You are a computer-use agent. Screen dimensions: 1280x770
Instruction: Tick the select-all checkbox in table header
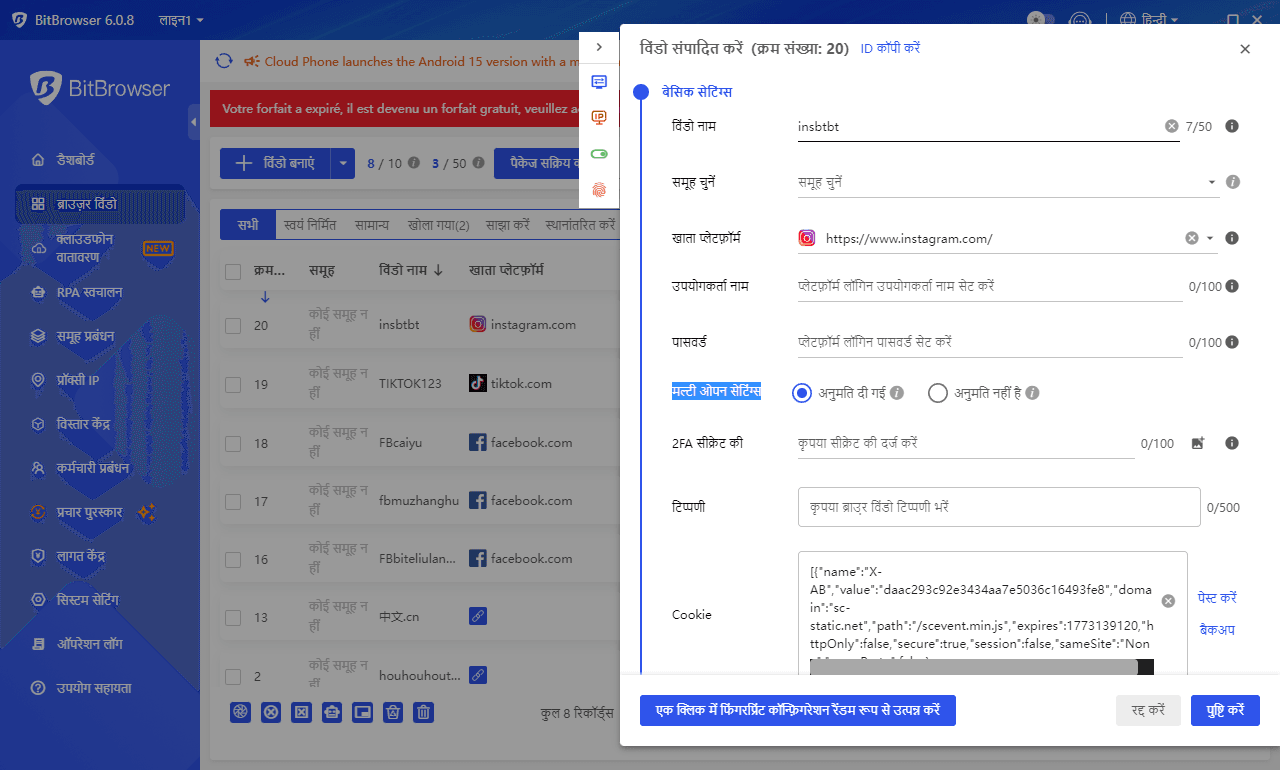[x=233, y=271]
